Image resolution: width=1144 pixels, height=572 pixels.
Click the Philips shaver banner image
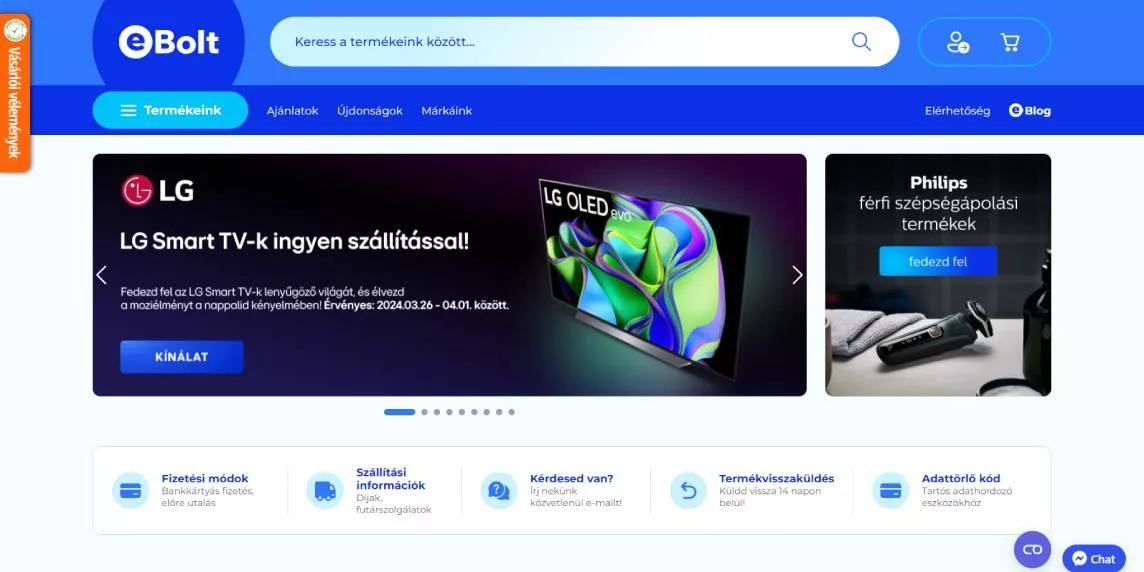(x=938, y=275)
